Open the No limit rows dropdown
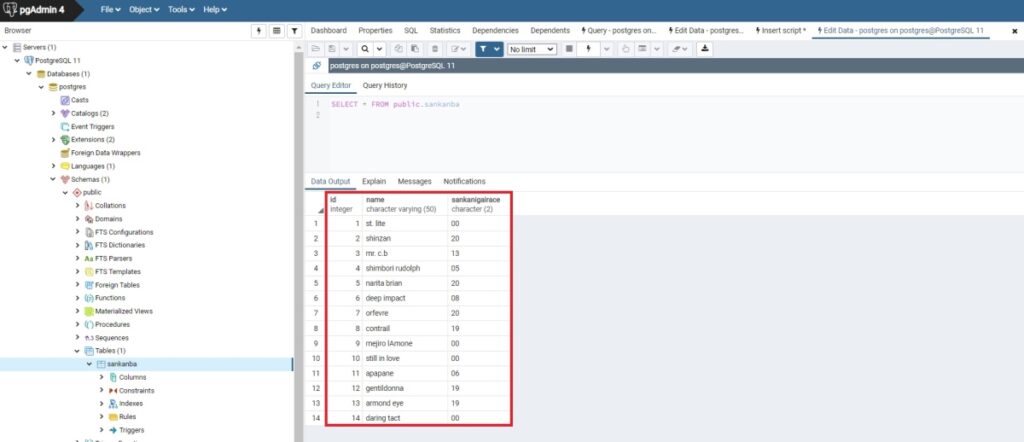Screen dimensions: 1024x442 532,48
